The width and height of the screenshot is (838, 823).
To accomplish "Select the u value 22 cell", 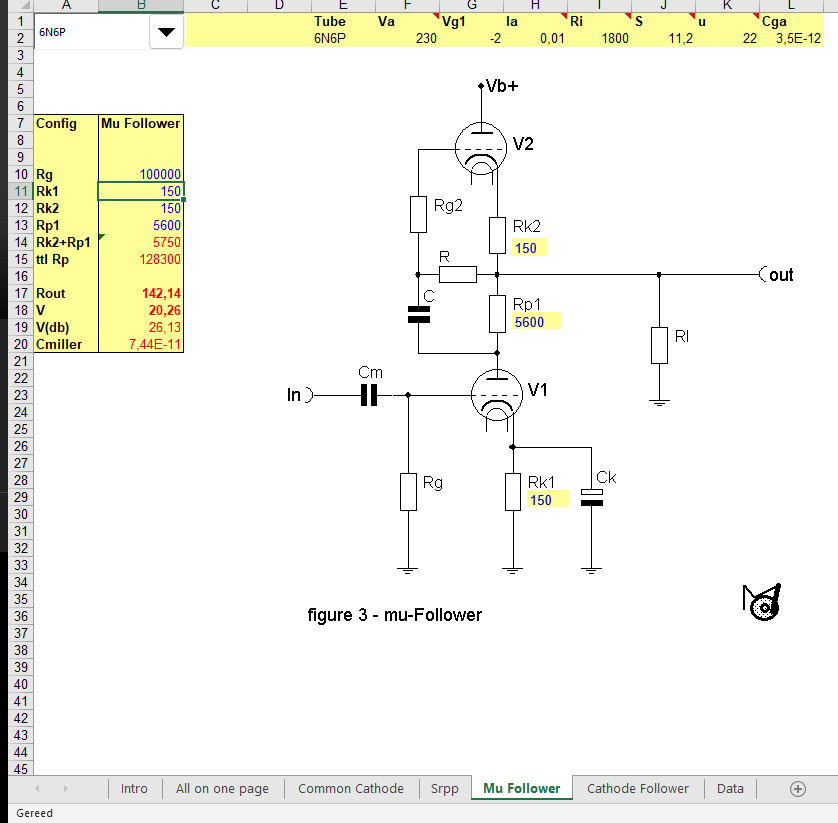I will tap(727, 38).
